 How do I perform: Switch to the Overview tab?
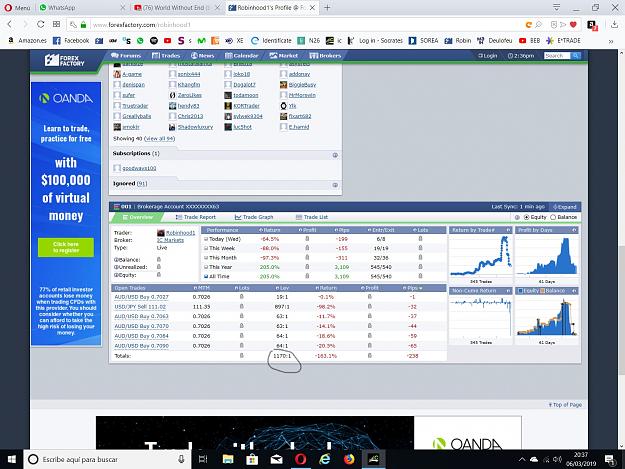click(138, 217)
